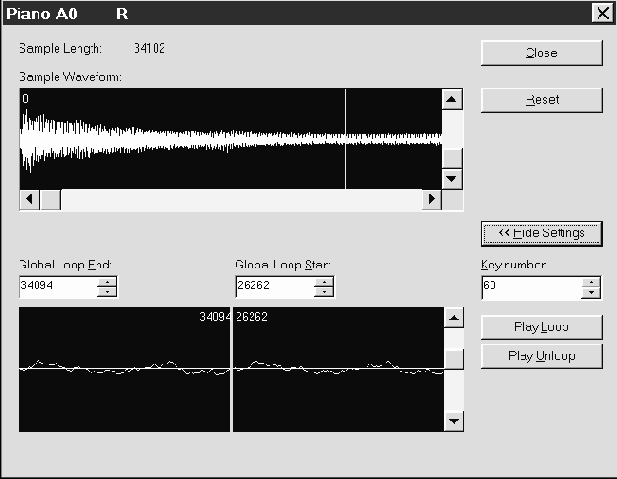
Task: Increase Global Loop End value
Action: [107, 282]
